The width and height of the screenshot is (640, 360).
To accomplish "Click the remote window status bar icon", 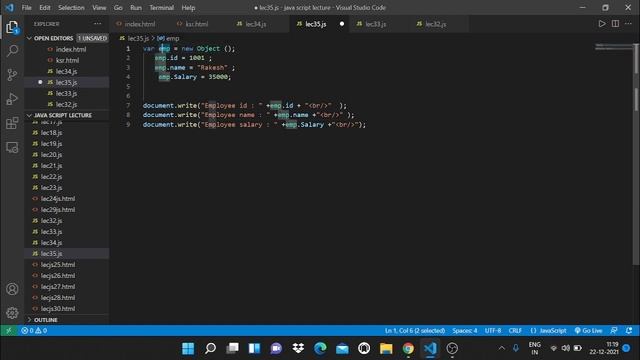I will tap(9, 331).
